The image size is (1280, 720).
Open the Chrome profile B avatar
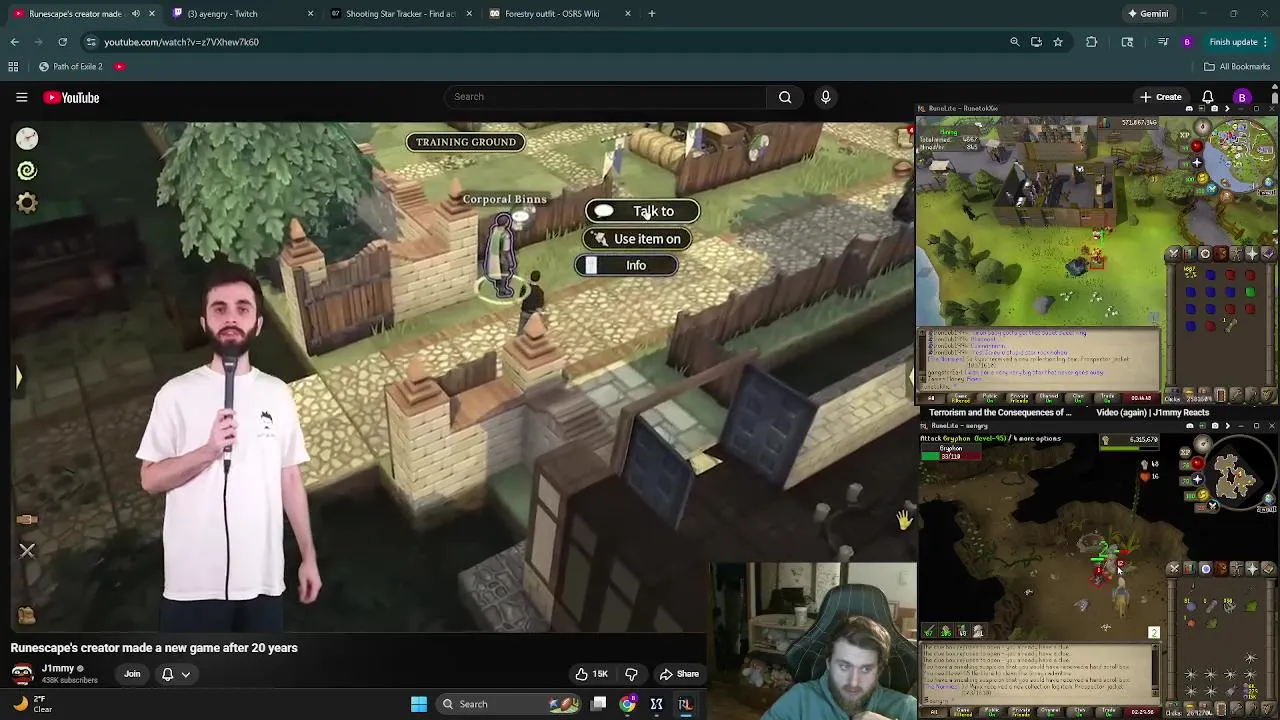pyautogui.click(x=1187, y=42)
